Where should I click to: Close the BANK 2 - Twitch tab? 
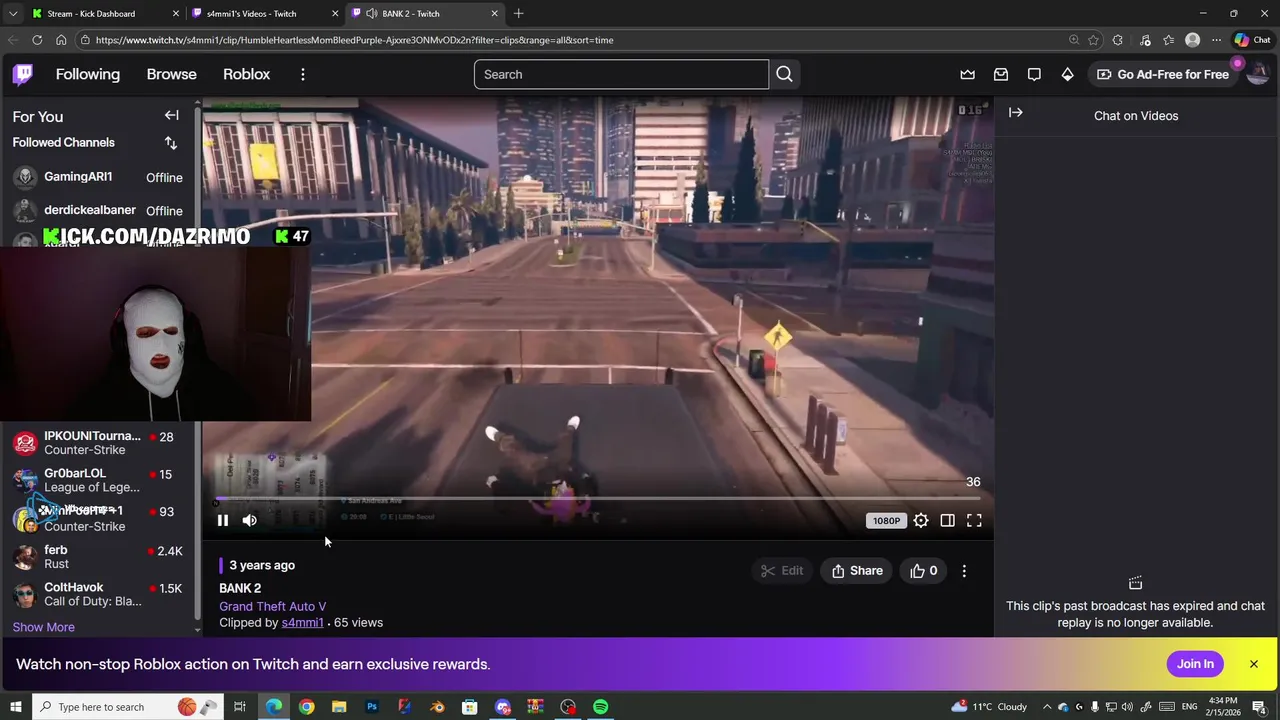point(494,13)
